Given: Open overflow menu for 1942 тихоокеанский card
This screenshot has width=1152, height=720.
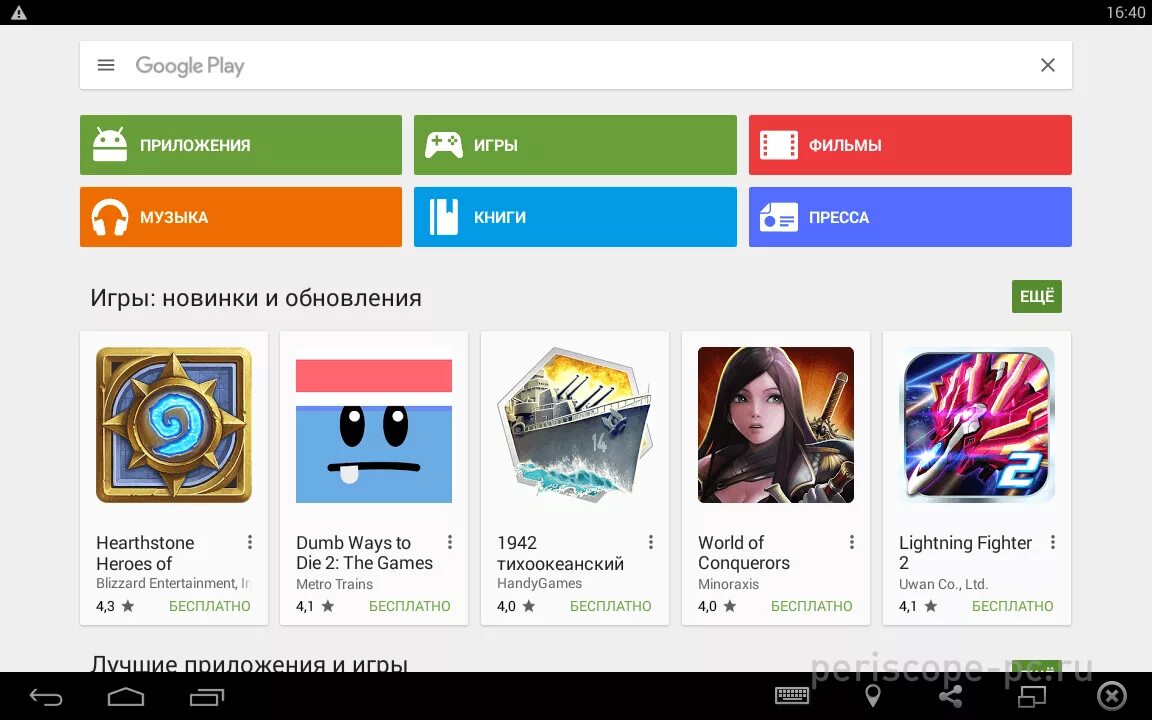Looking at the screenshot, I should 651,542.
